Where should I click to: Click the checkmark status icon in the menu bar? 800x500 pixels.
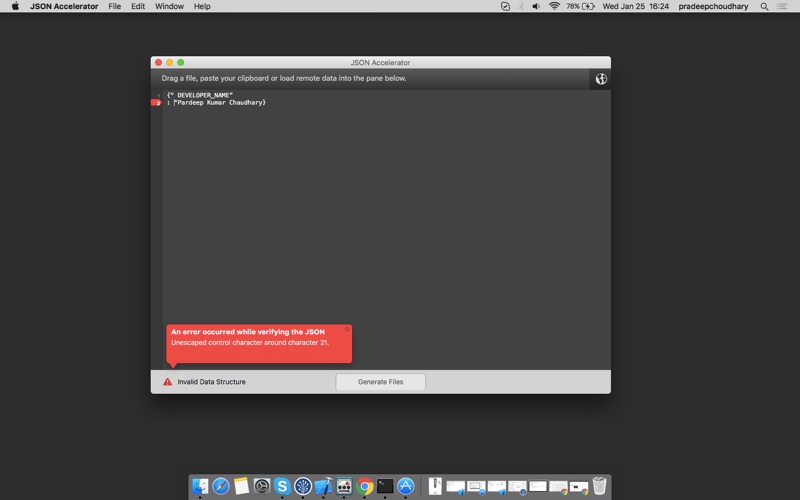point(505,6)
